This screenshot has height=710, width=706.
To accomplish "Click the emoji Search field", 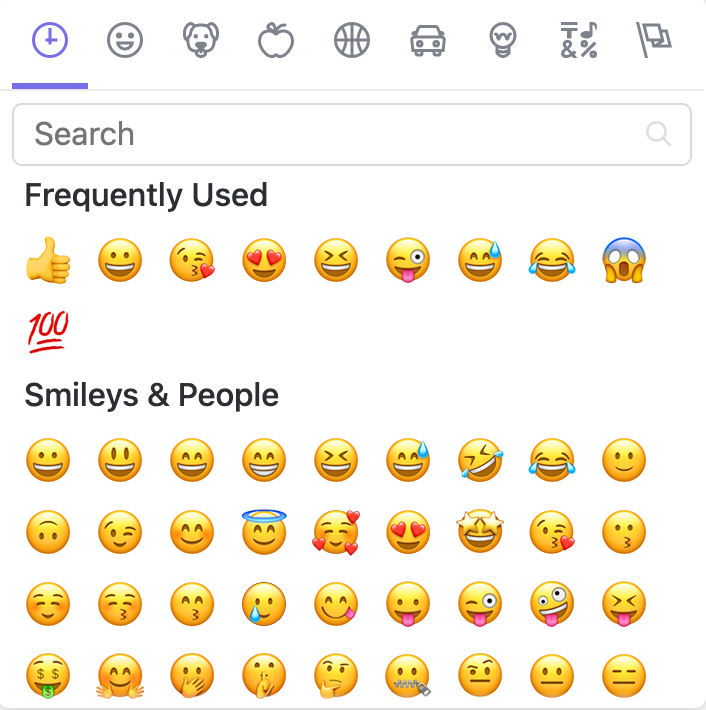I will pyautogui.click(x=330, y=134).
